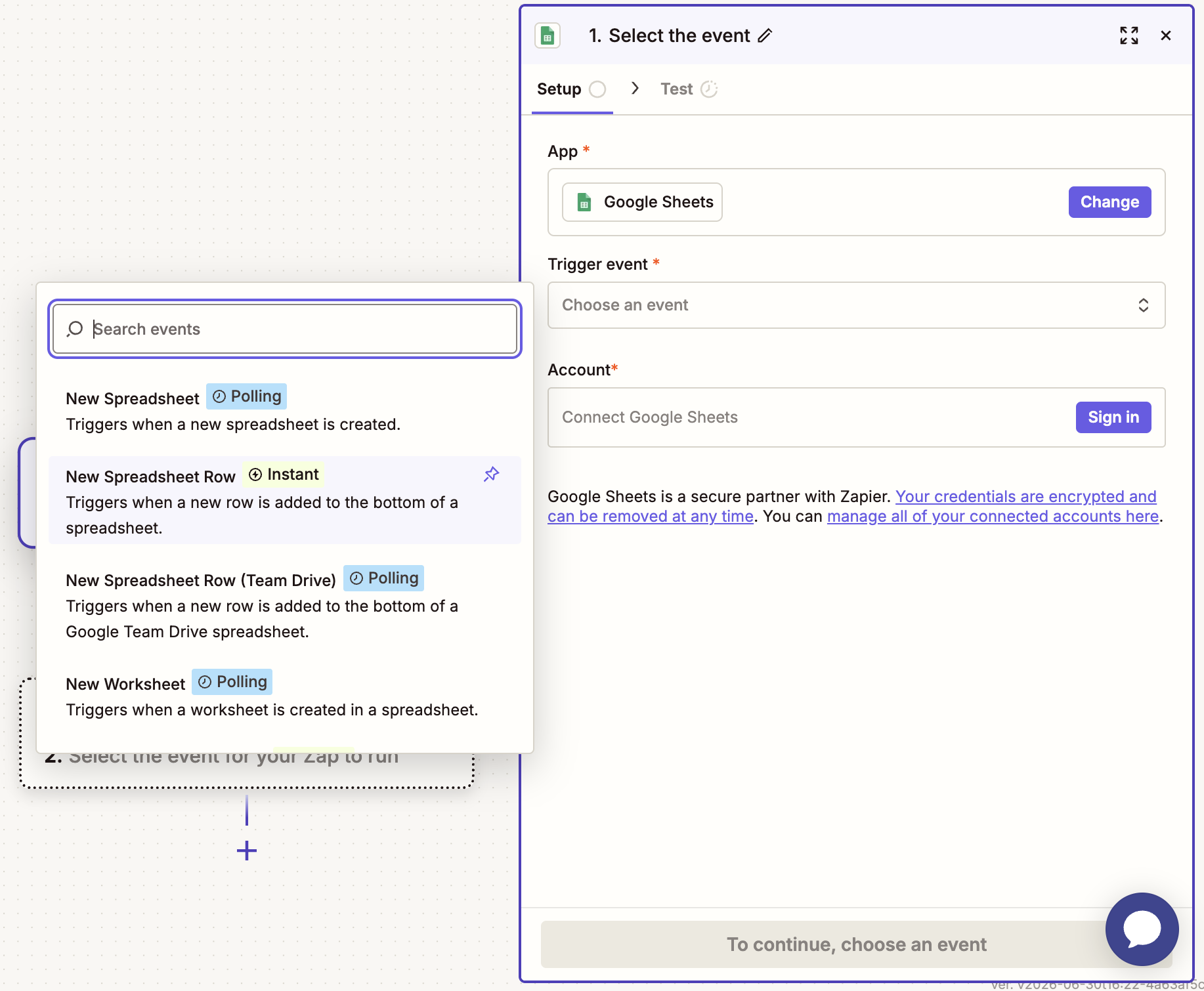The image size is (1204, 991).
Task: Expand the panel to full screen
Action: [1129, 35]
